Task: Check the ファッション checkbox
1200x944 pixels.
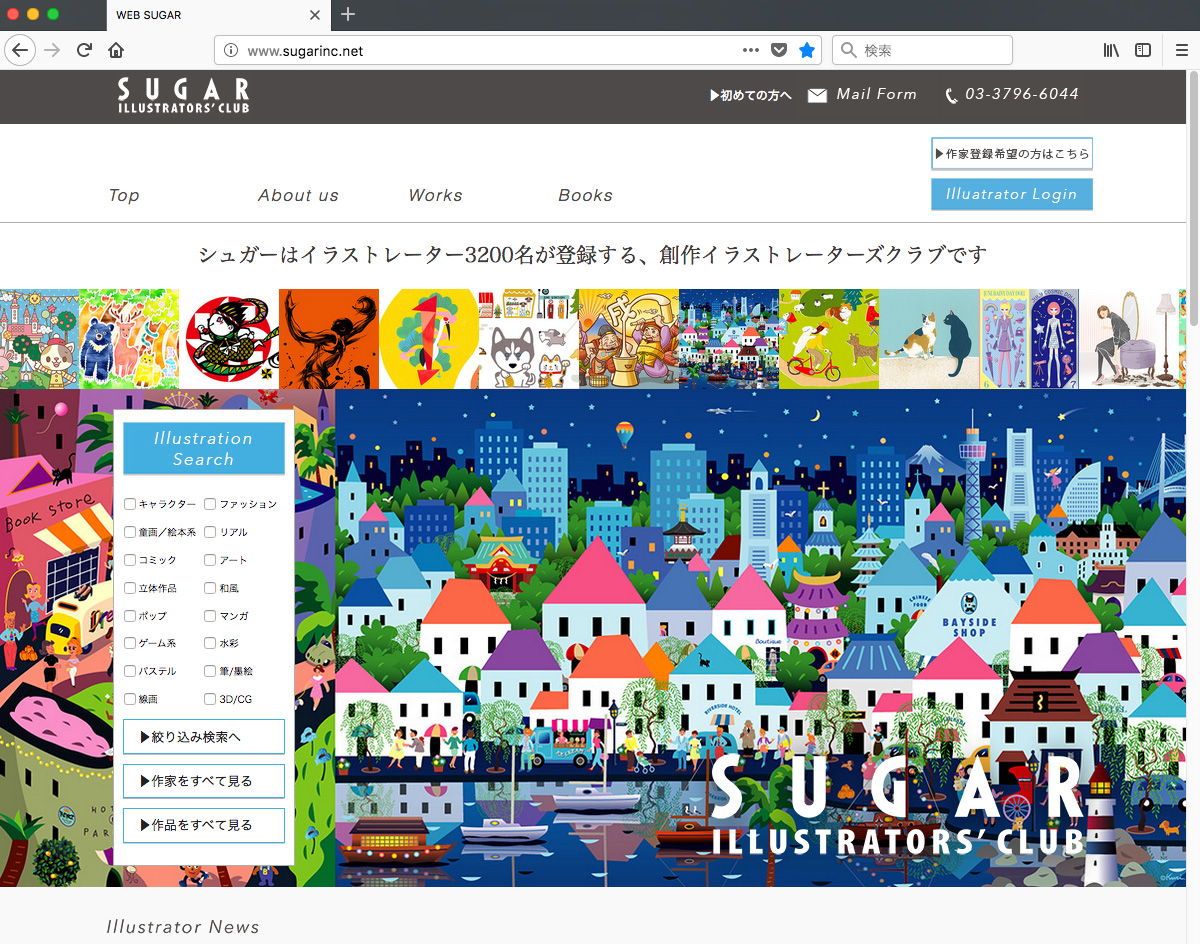Action: click(x=210, y=504)
